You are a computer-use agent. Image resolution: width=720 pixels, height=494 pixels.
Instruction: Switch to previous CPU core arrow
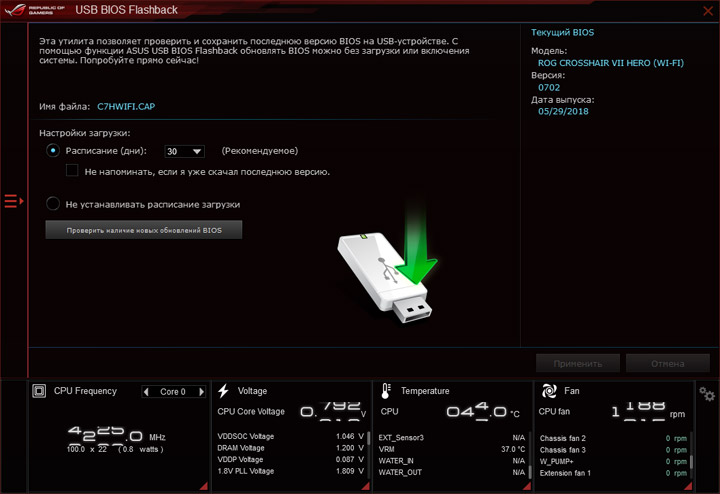(x=146, y=392)
